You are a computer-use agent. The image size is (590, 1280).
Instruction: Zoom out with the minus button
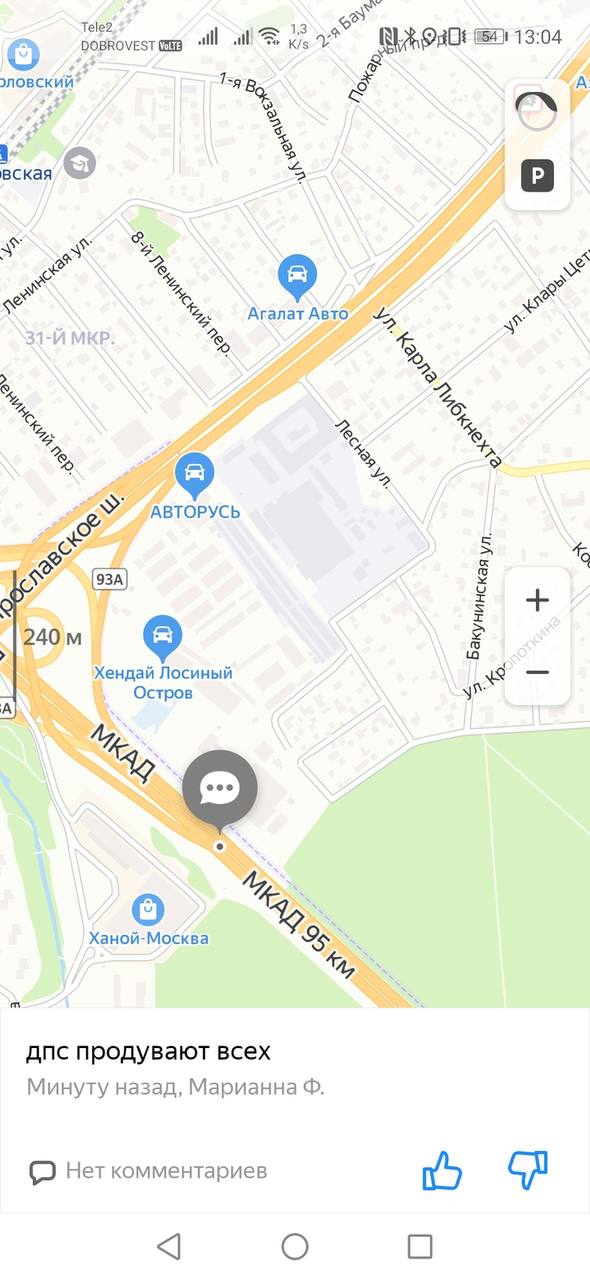(538, 672)
